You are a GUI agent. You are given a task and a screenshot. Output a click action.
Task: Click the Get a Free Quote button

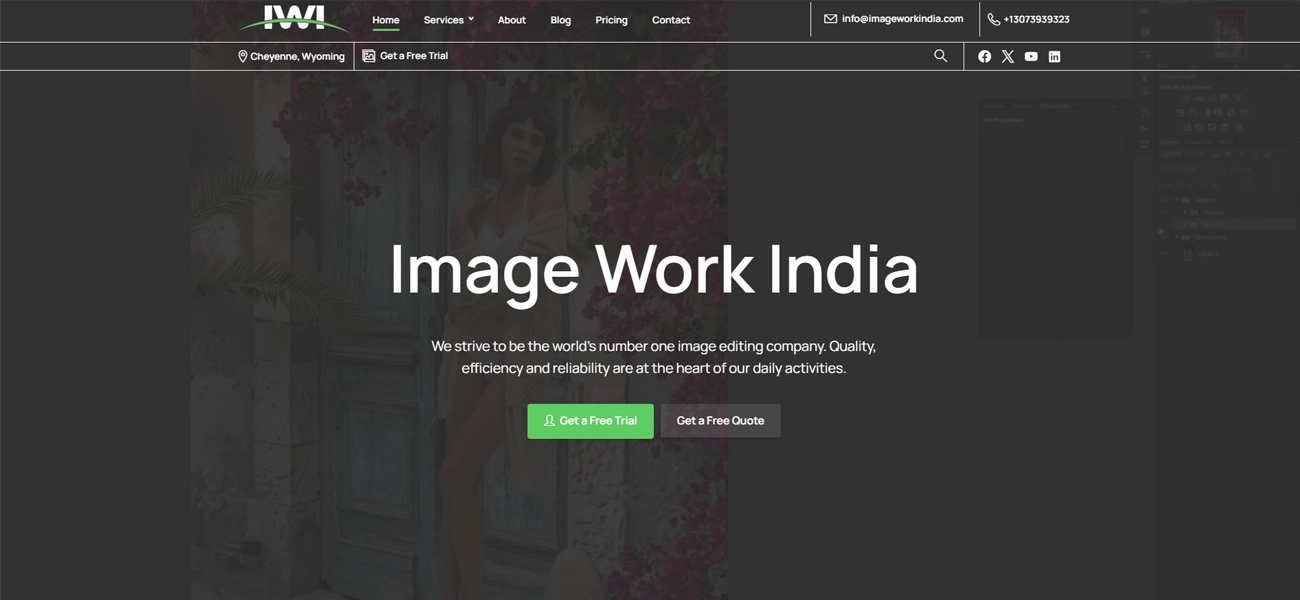pyautogui.click(x=720, y=420)
